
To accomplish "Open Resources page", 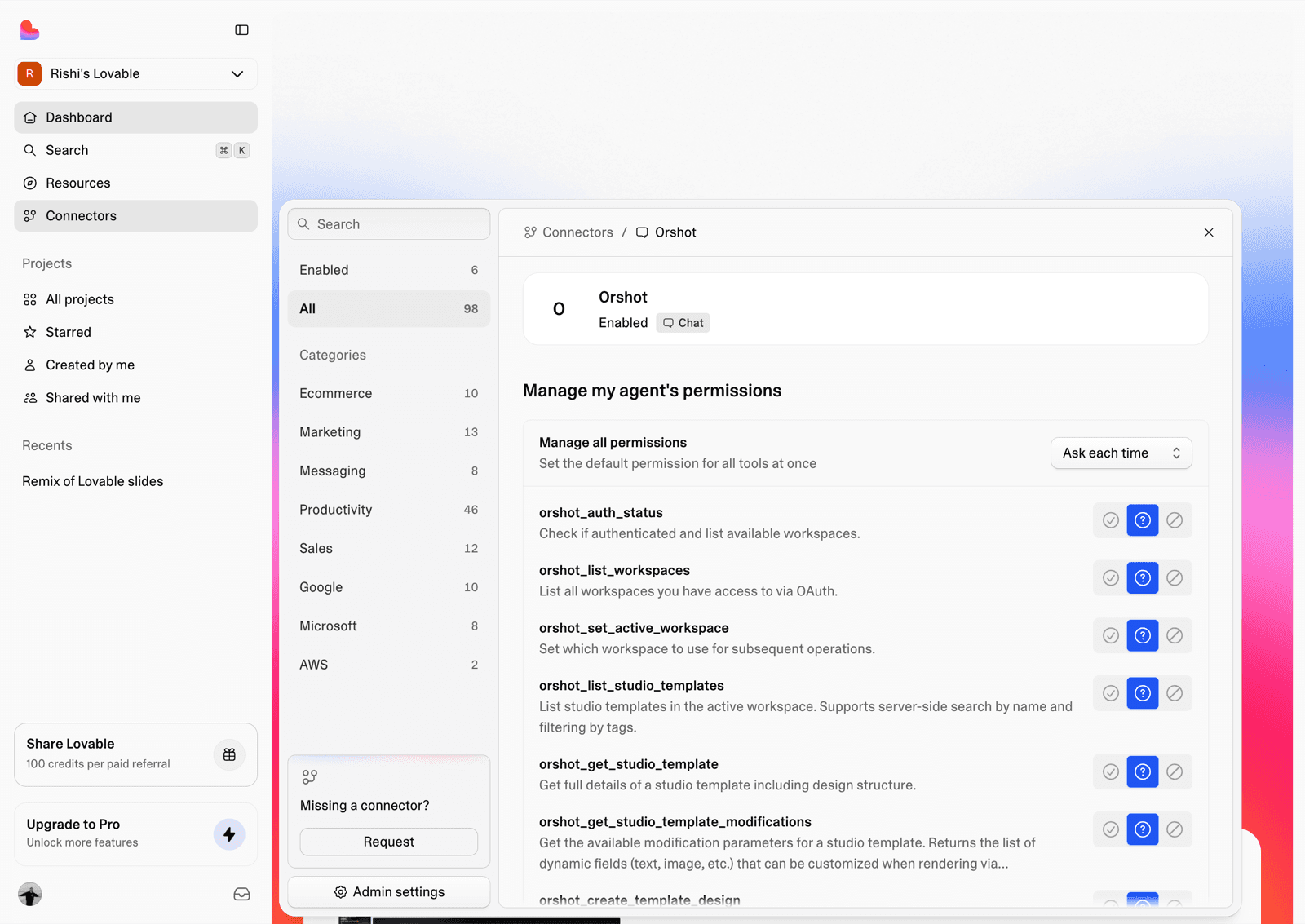I will point(136,183).
